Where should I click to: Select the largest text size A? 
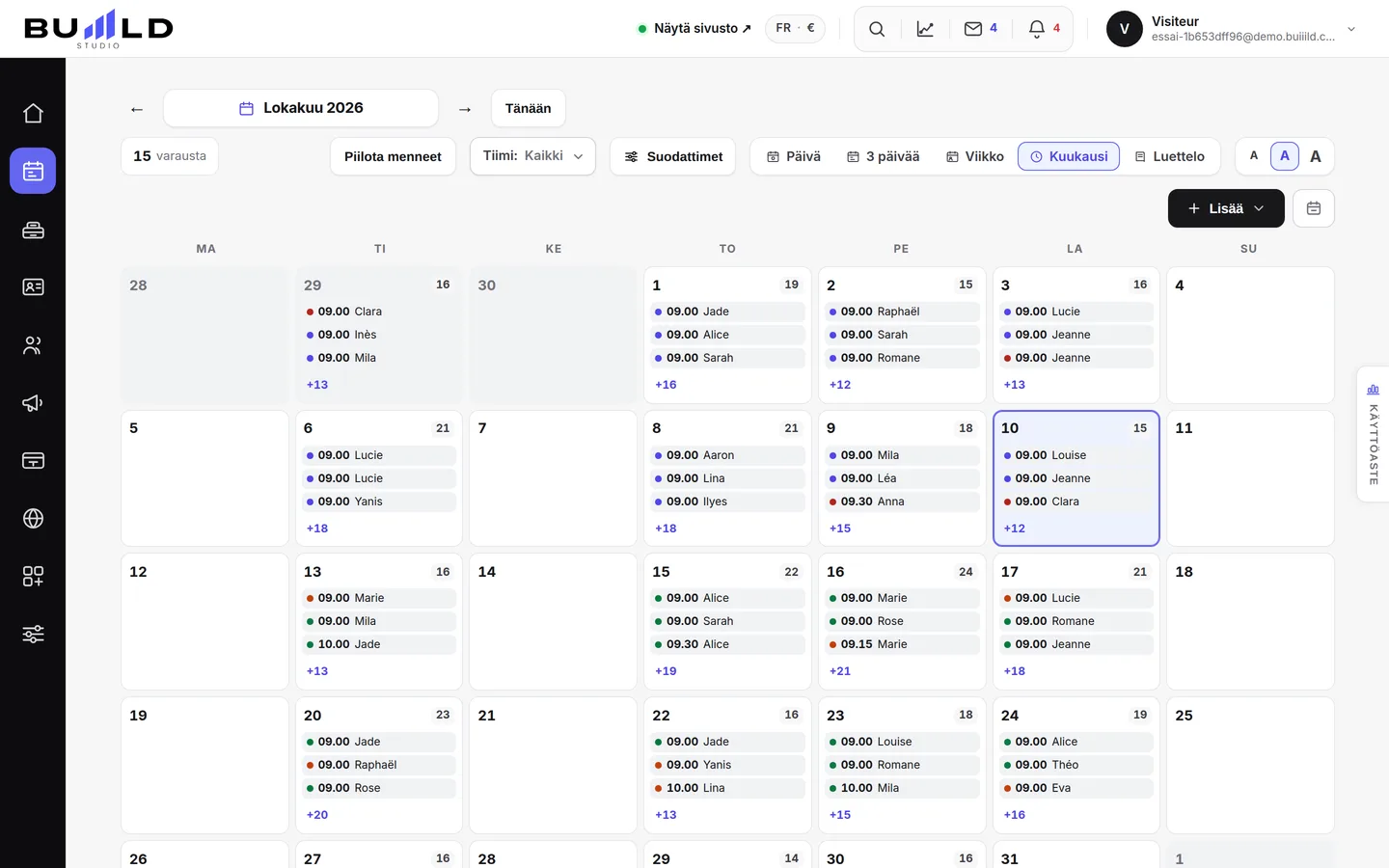(1316, 156)
